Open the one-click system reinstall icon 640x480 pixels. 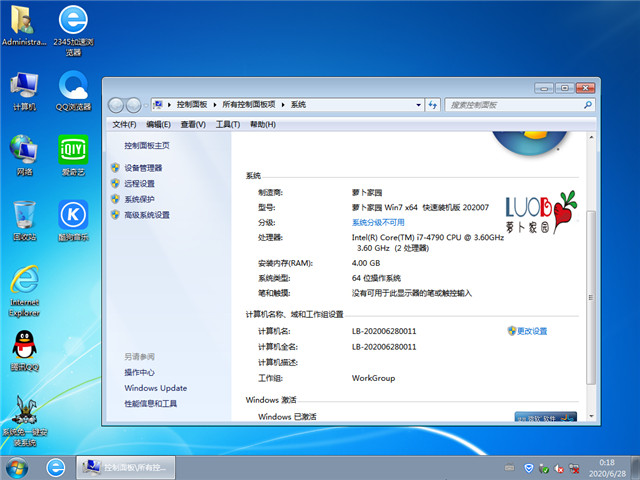tap(24, 420)
